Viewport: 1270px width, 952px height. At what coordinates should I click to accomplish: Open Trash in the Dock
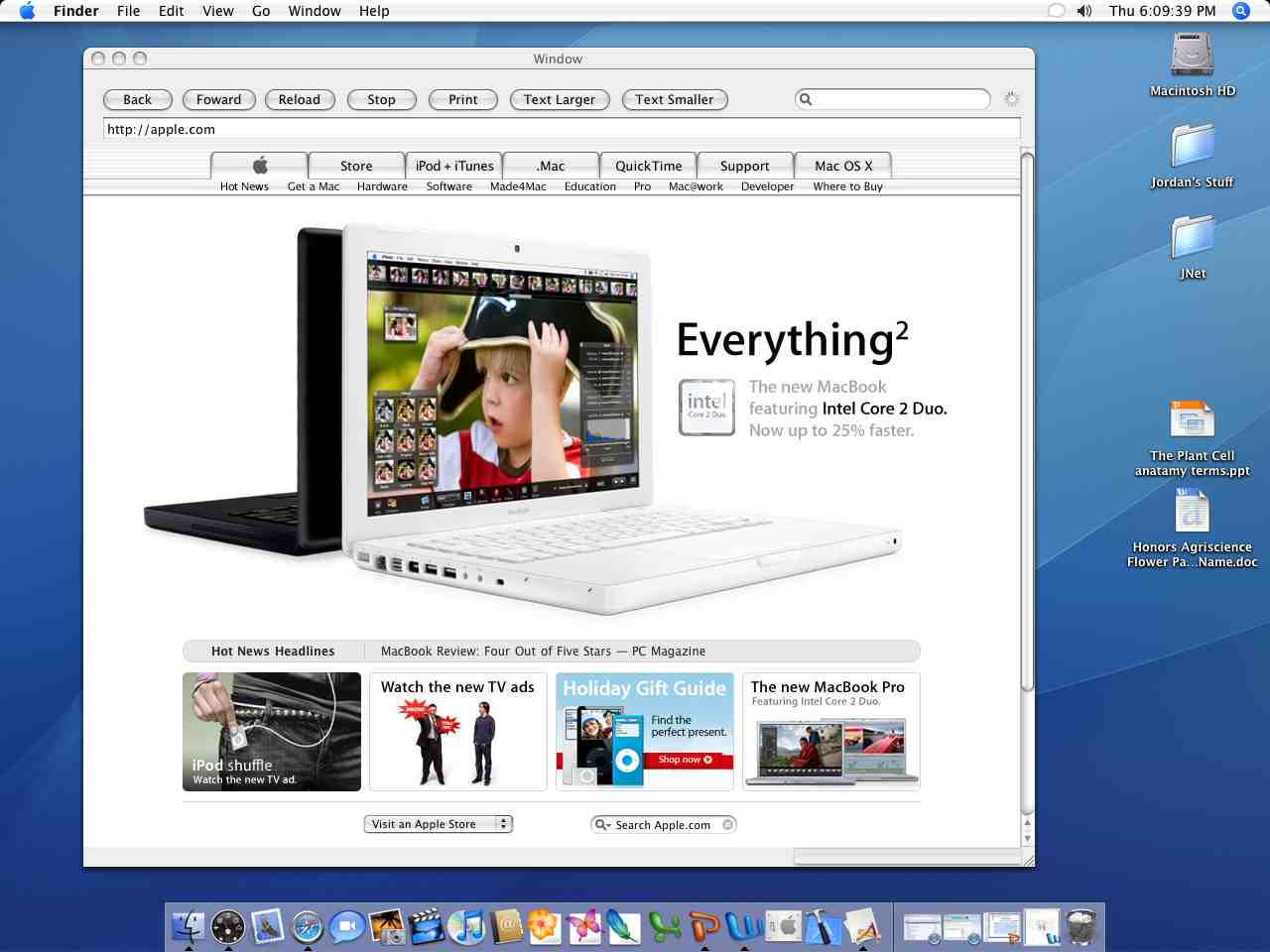pyautogui.click(x=1081, y=927)
